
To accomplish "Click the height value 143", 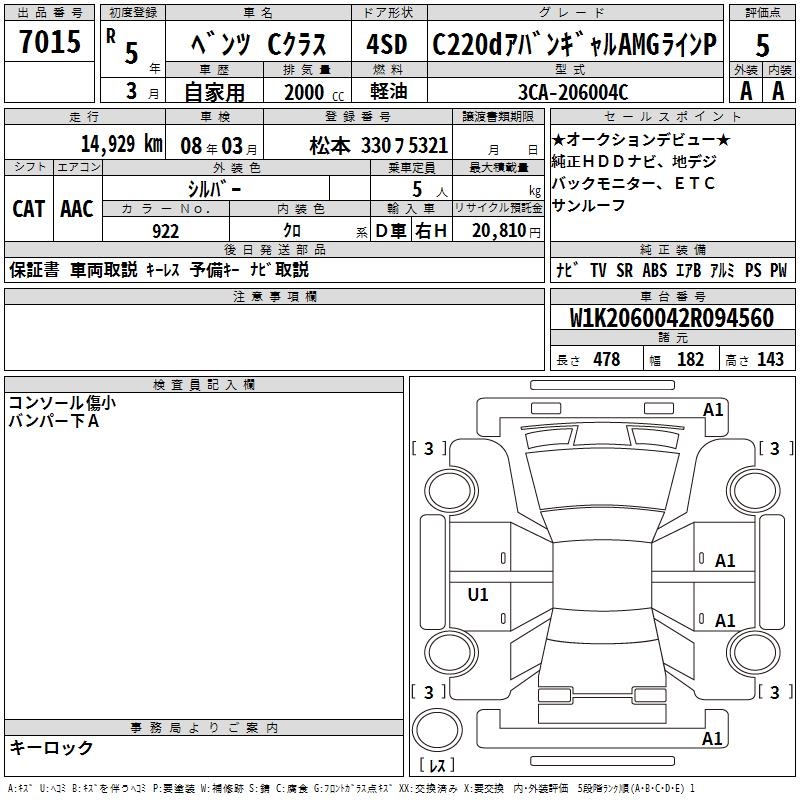I will (x=770, y=359).
